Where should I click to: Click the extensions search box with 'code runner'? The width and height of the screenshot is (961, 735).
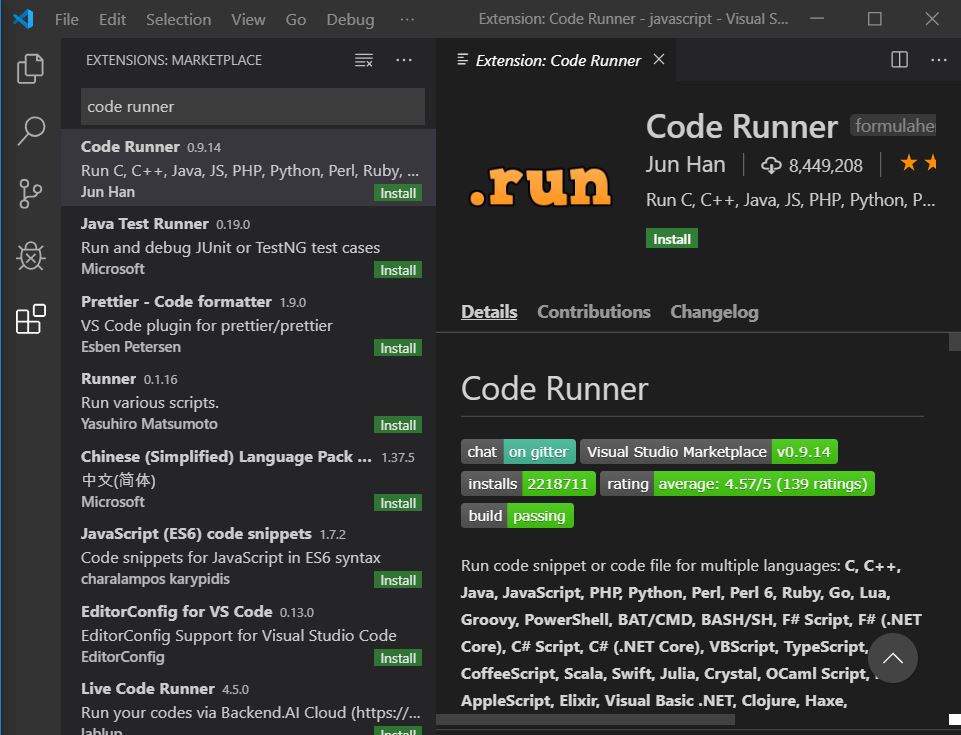(253, 107)
